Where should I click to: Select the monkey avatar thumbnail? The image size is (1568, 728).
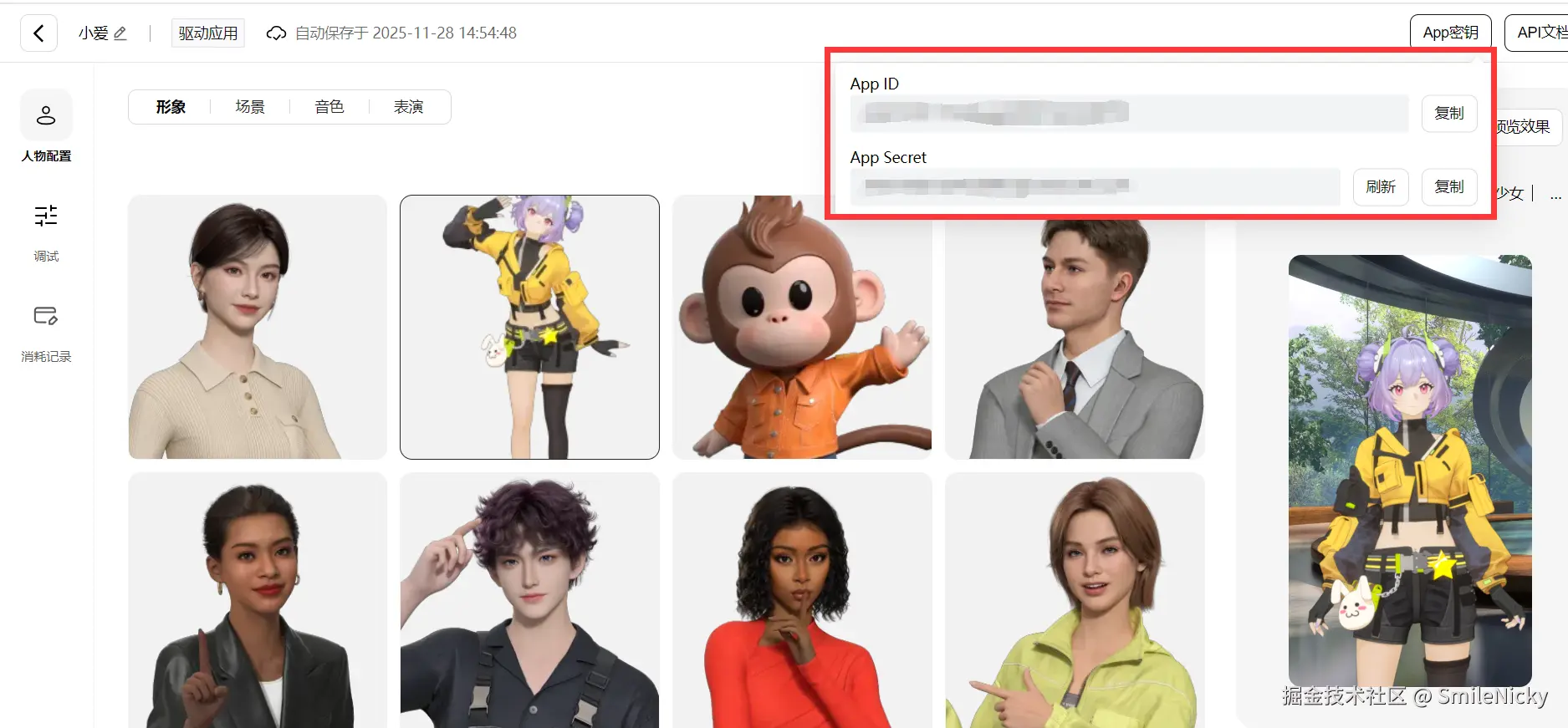tap(802, 327)
